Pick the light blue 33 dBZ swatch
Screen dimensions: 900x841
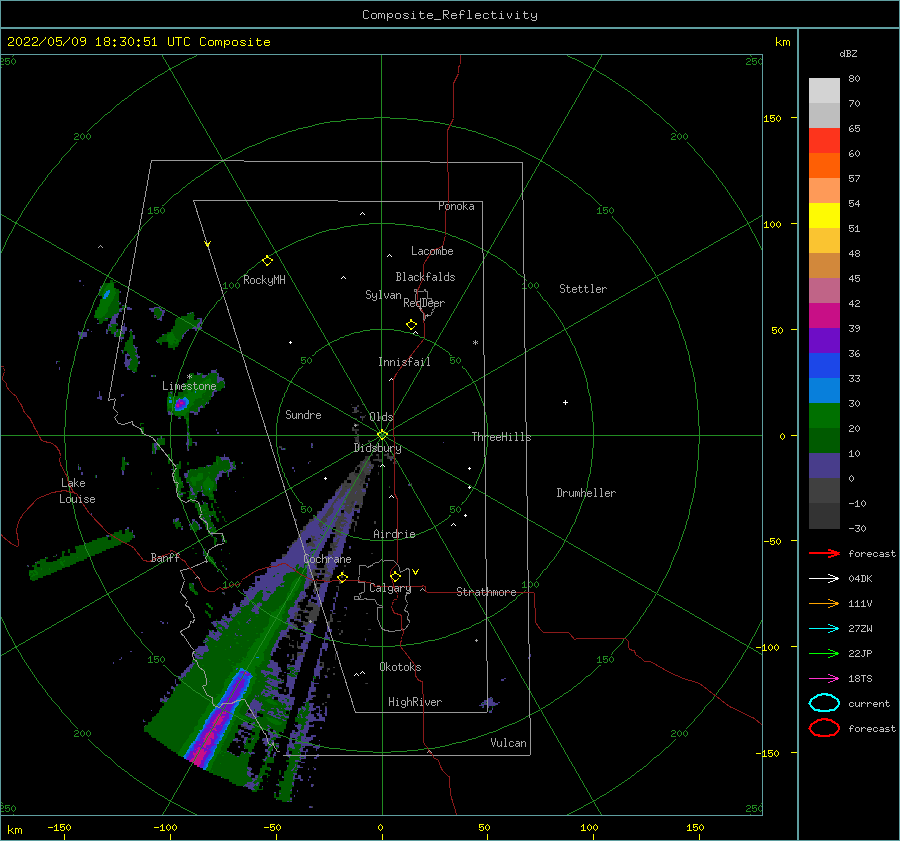(x=824, y=390)
